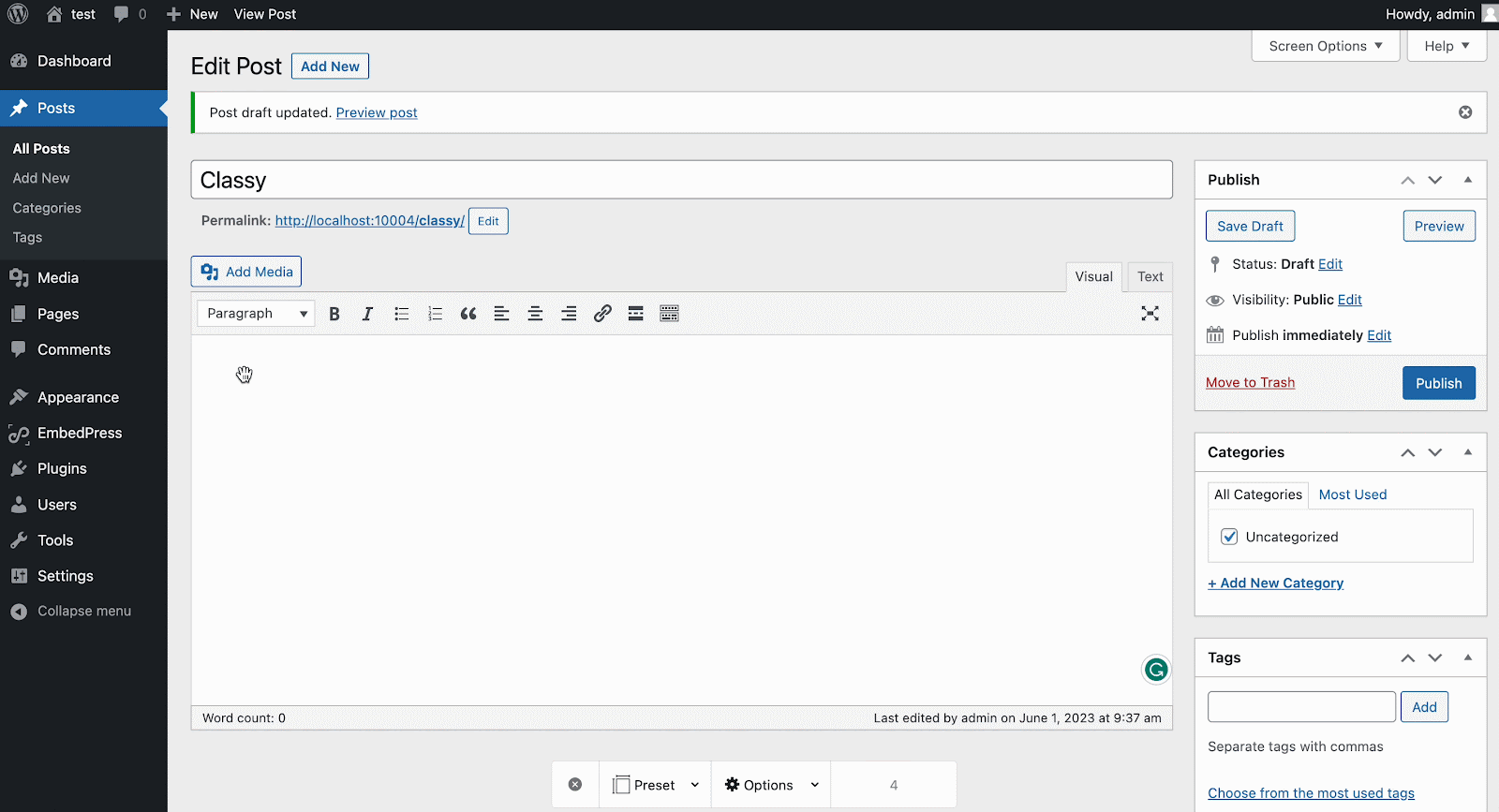Click the tags input field
The height and width of the screenshot is (812, 1499).
1301,707
